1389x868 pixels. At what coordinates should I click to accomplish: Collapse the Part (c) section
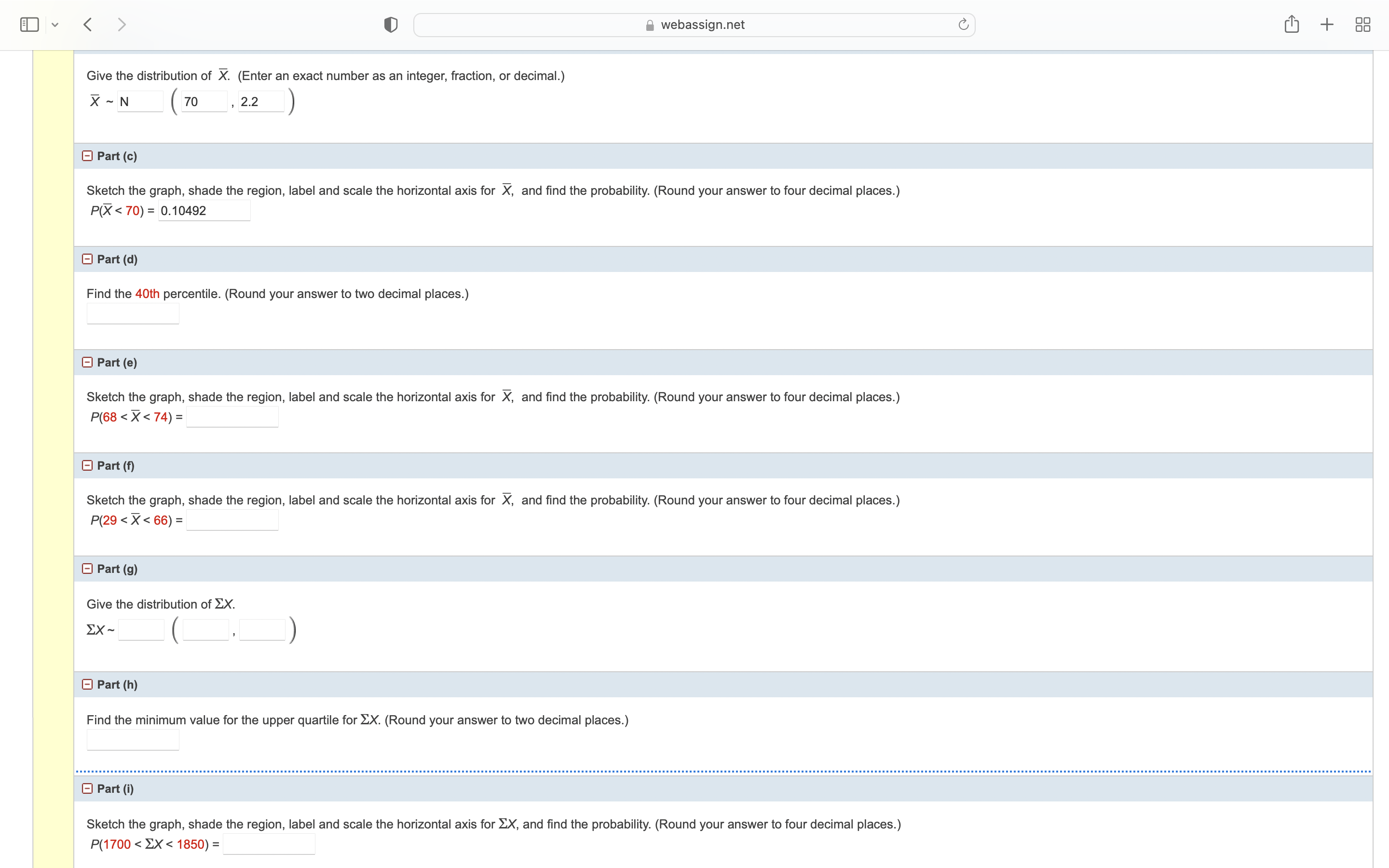87,156
